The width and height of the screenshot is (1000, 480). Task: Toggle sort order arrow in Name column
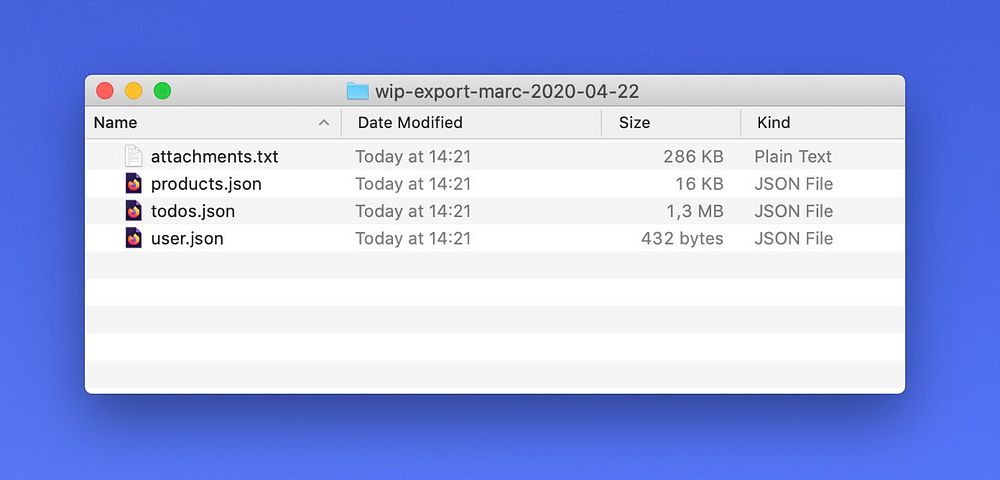coord(323,123)
